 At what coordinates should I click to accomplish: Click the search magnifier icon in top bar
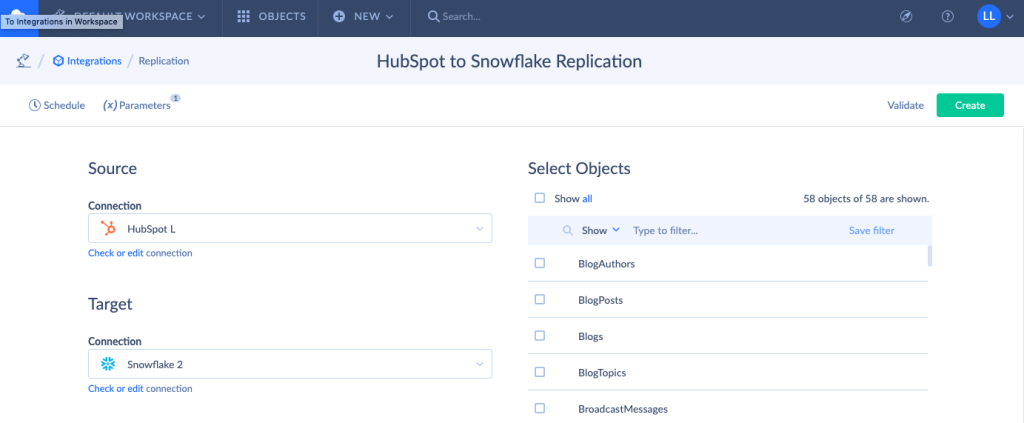point(433,17)
